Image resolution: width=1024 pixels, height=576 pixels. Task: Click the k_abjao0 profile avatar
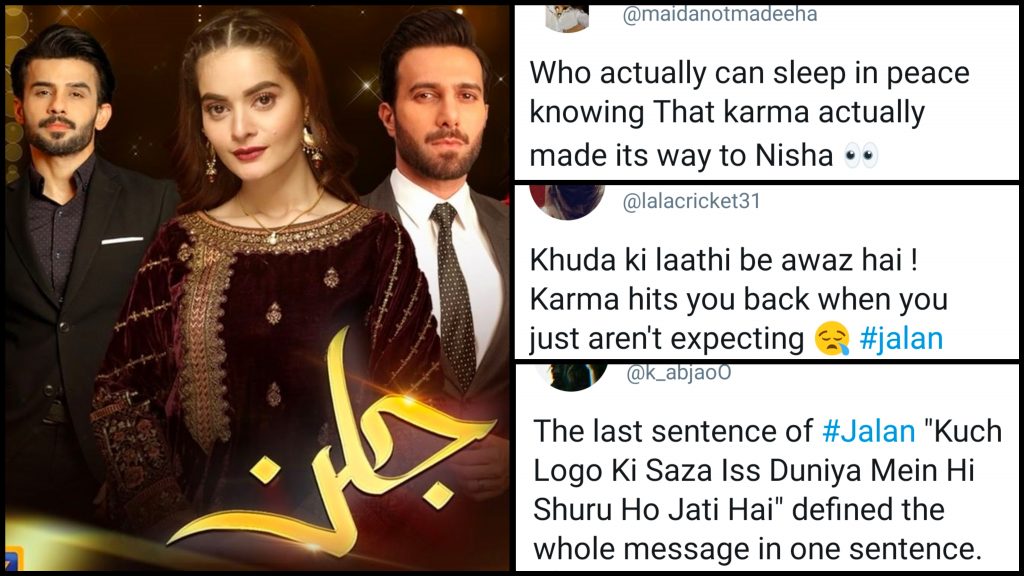click(x=572, y=376)
